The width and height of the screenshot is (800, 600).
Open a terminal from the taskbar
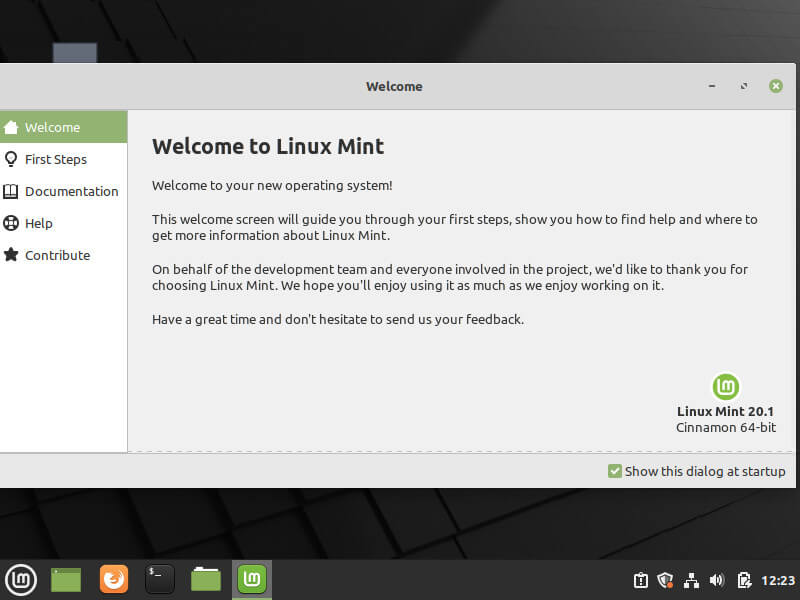pyautogui.click(x=159, y=579)
